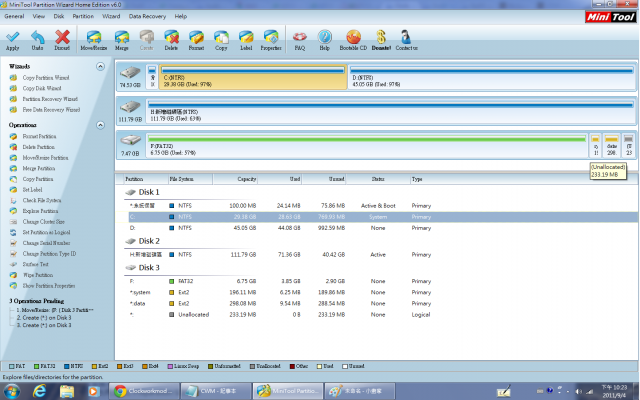Open the Partition menu
The height and width of the screenshot is (400, 640).
tap(83, 16)
